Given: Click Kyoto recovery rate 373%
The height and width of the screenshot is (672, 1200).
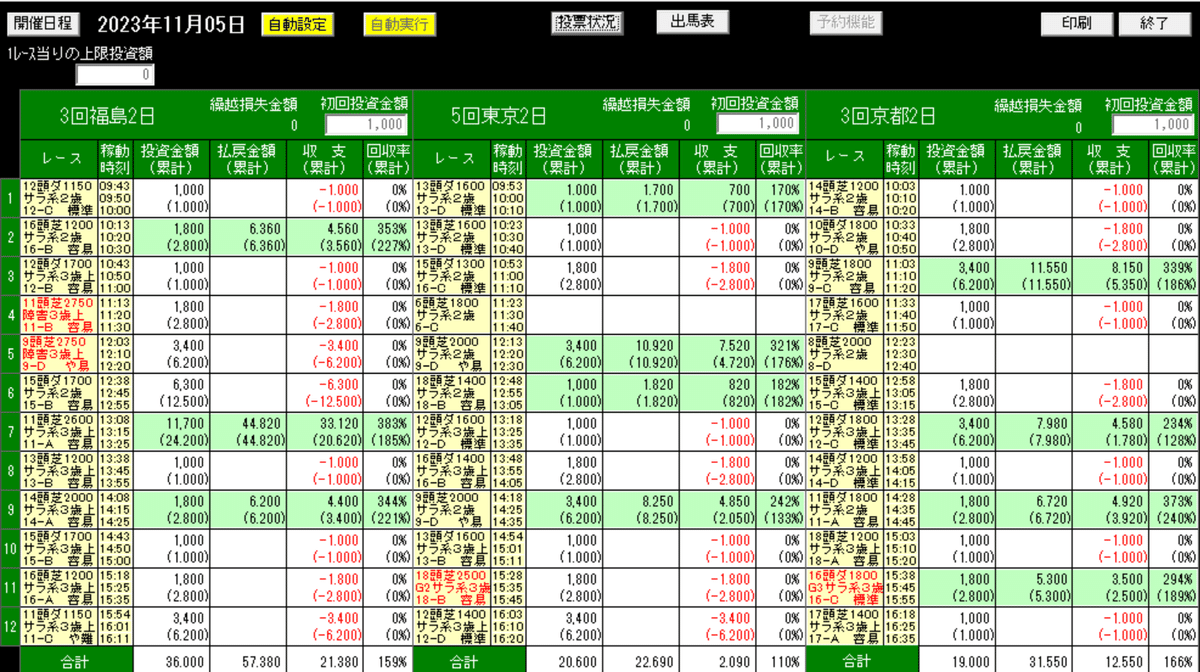Looking at the screenshot, I should click(x=1174, y=508).
